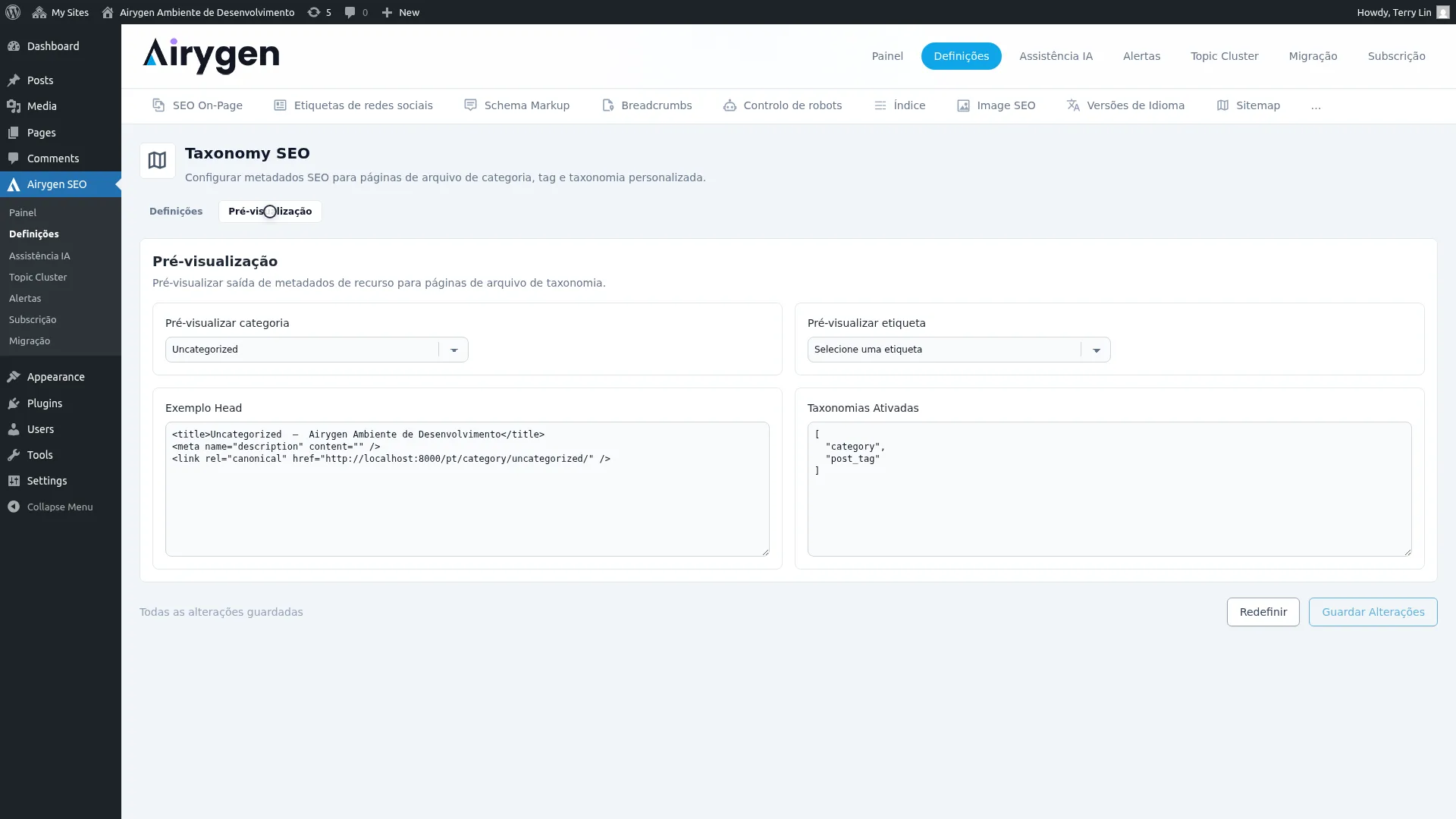Click the Sitemap map icon
Screen dimensions: 1456x819
[1222, 105]
